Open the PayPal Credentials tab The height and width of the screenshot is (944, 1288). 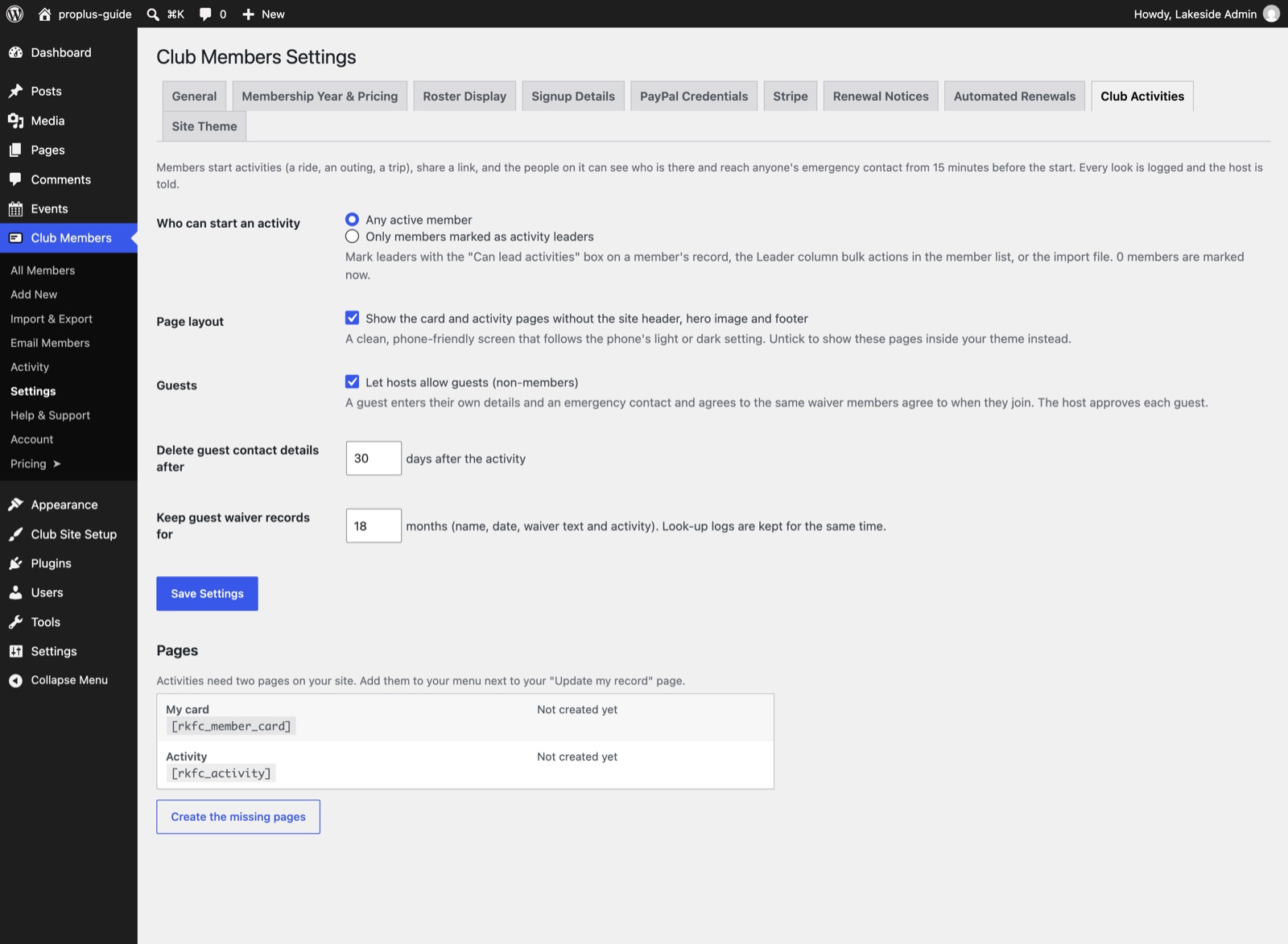click(694, 96)
